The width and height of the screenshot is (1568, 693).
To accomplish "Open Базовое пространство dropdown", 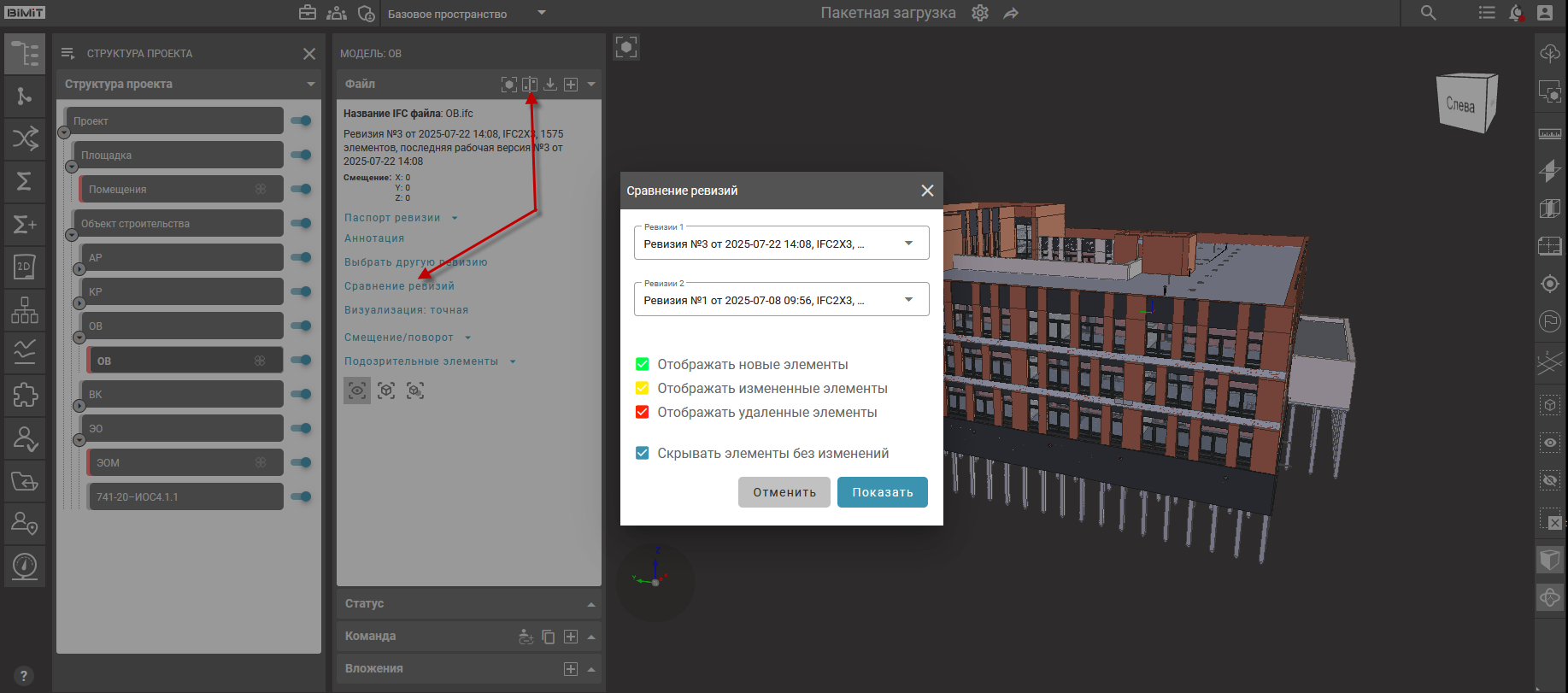I will pyautogui.click(x=467, y=14).
